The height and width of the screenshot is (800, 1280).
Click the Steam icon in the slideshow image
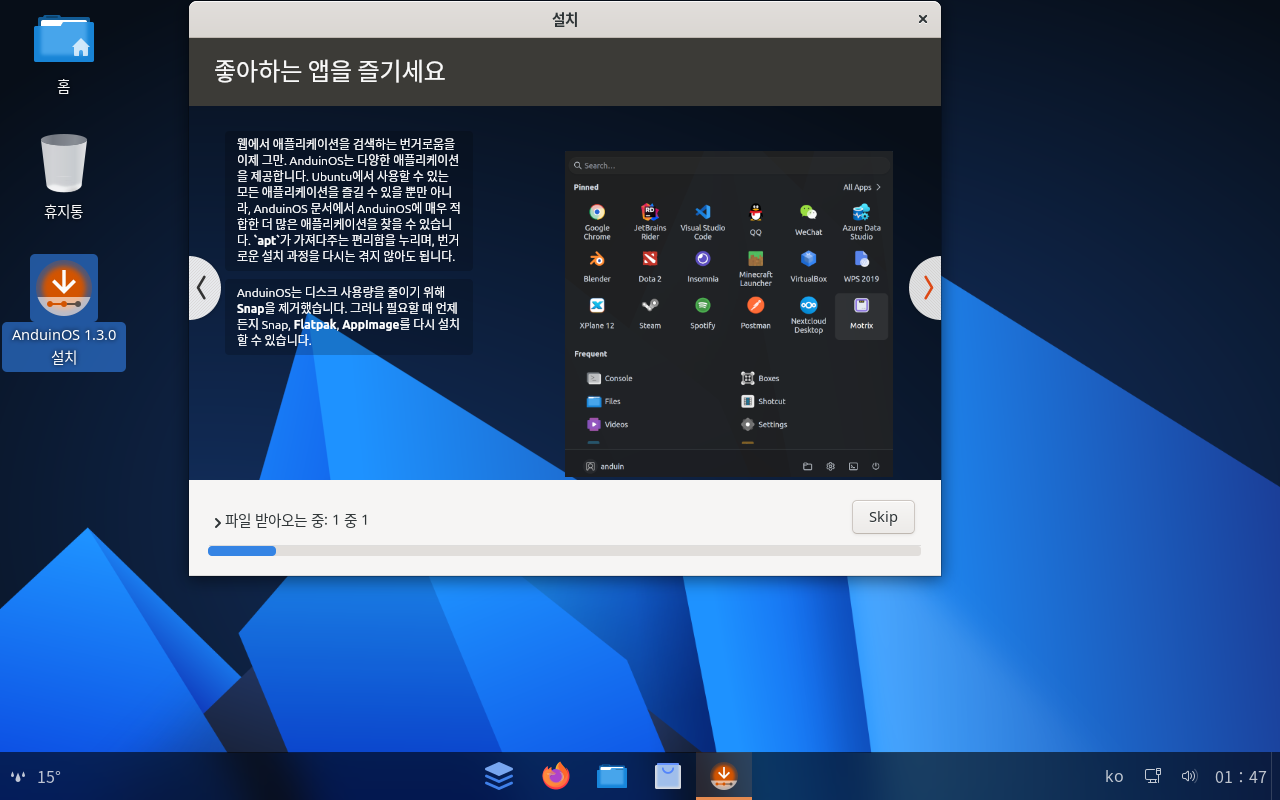[650, 305]
